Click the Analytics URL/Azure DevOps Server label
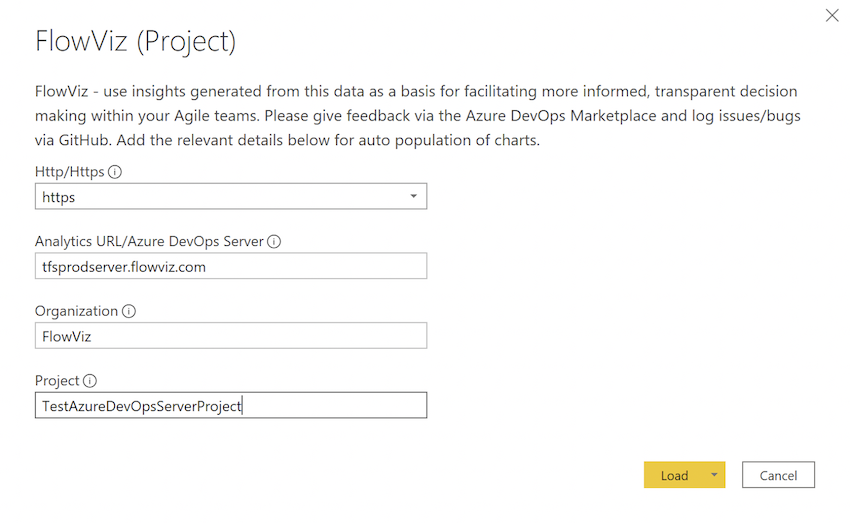This screenshot has width=850, height=523. (149, 241)
